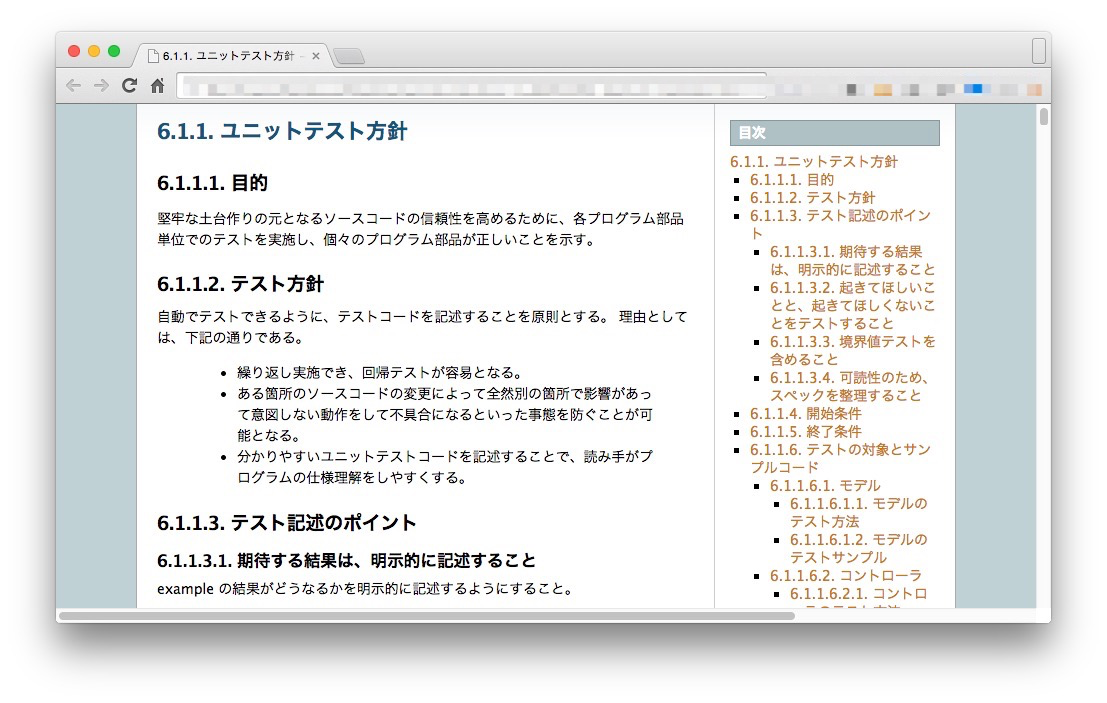Open 6.1.1.3.3. 境界値テストを含めること link
1107x703 pixels.
(x=852, y=342)
